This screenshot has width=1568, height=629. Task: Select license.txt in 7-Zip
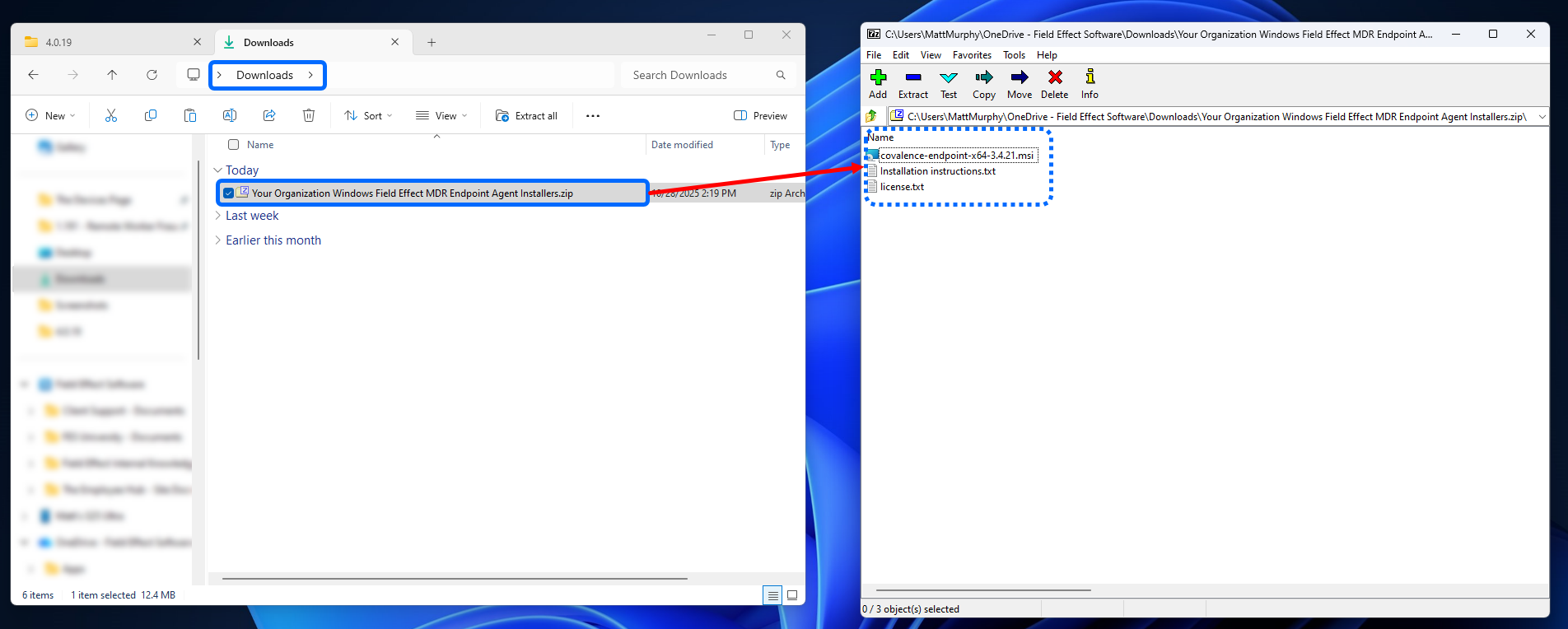point(902,187)
